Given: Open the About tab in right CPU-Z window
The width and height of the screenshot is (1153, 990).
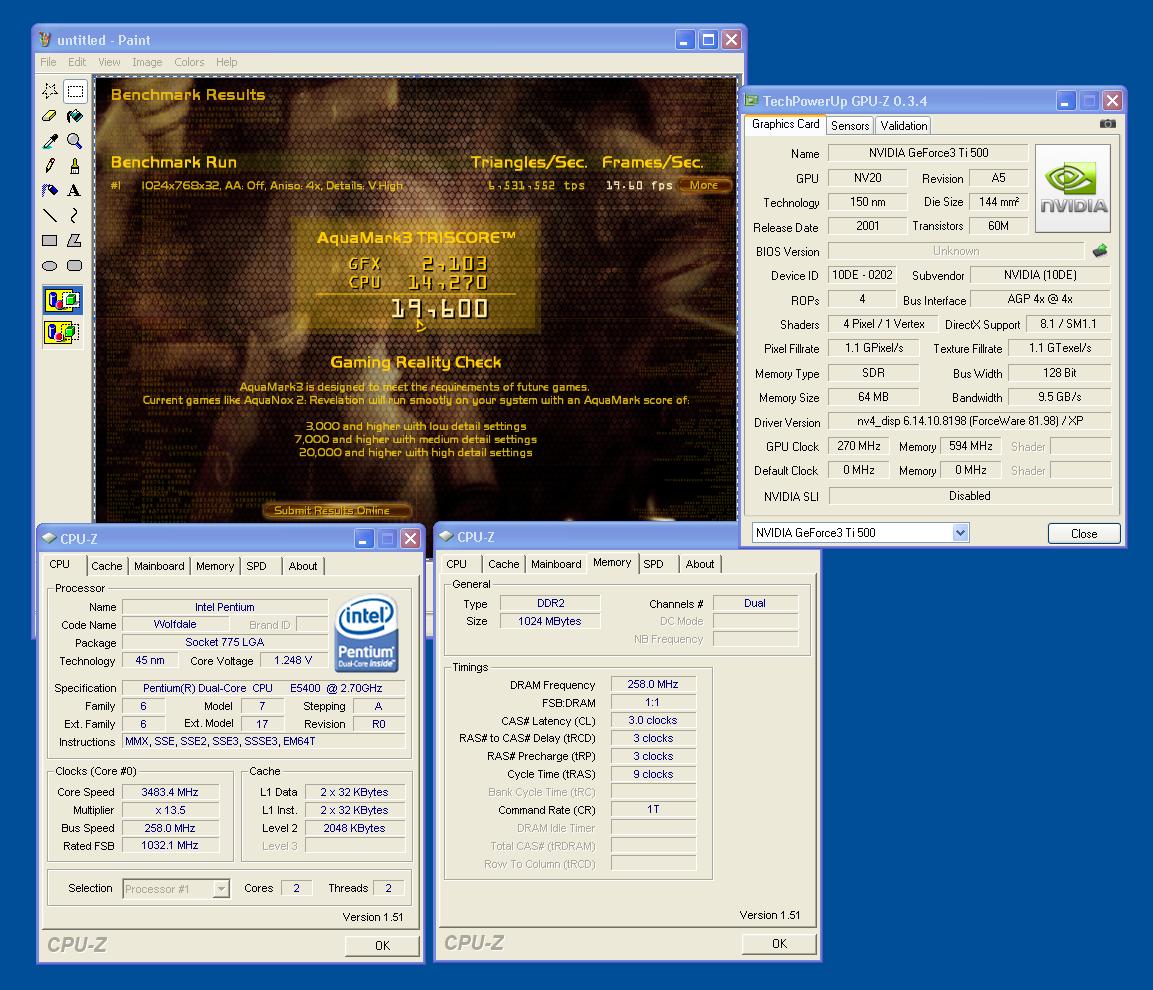Looking at the screenshot, I should click(x=700, y=564).
